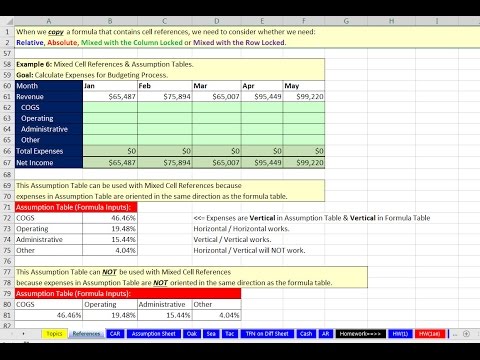Select column E header
This screenshot has height=360, width=480.
pos(262,21)
